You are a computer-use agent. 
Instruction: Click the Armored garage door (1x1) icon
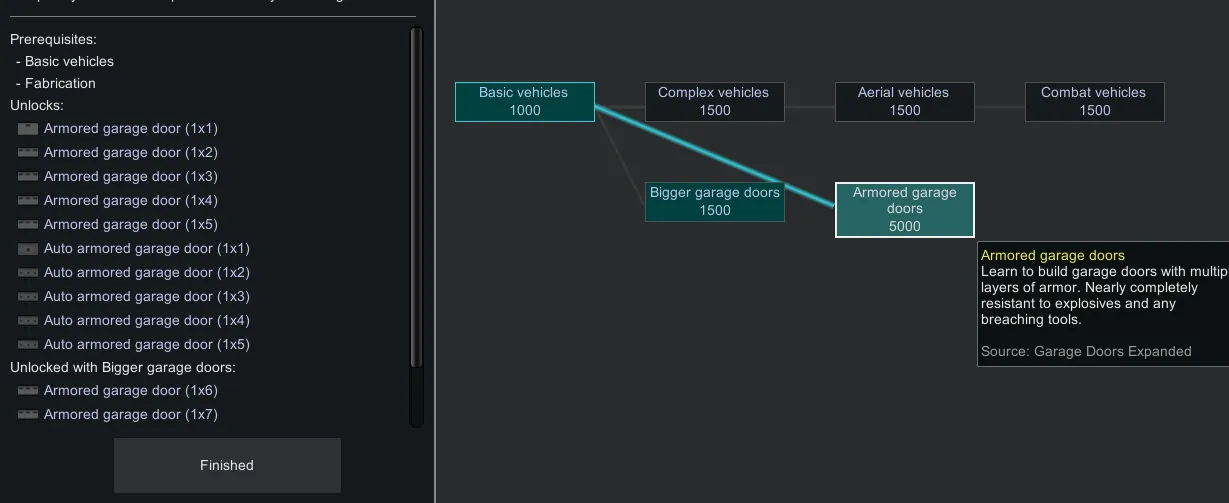[28, 129]
